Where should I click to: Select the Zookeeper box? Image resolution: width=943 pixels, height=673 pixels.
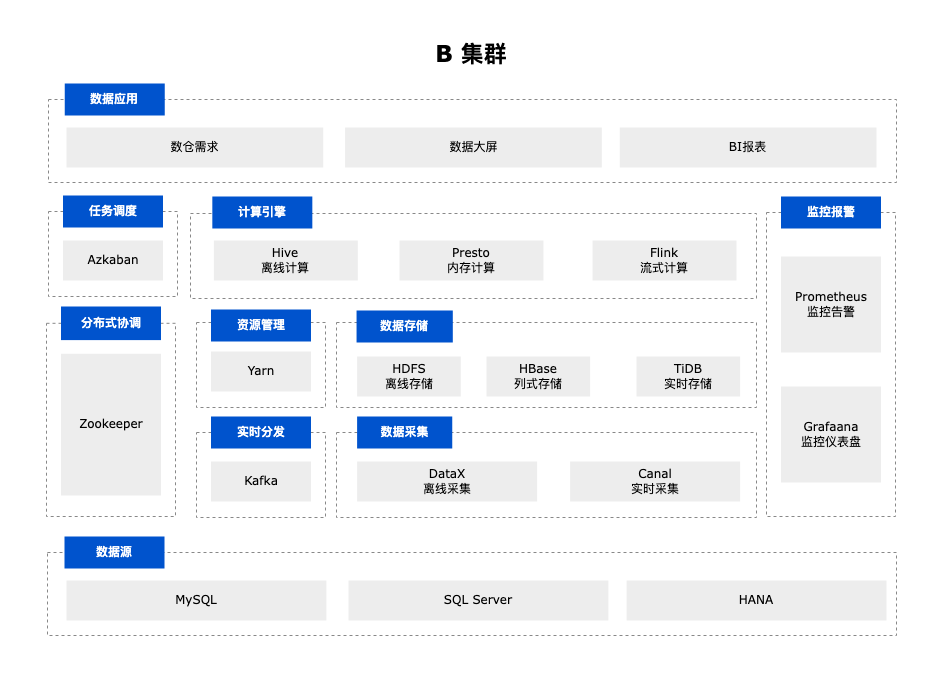(111, 424)
